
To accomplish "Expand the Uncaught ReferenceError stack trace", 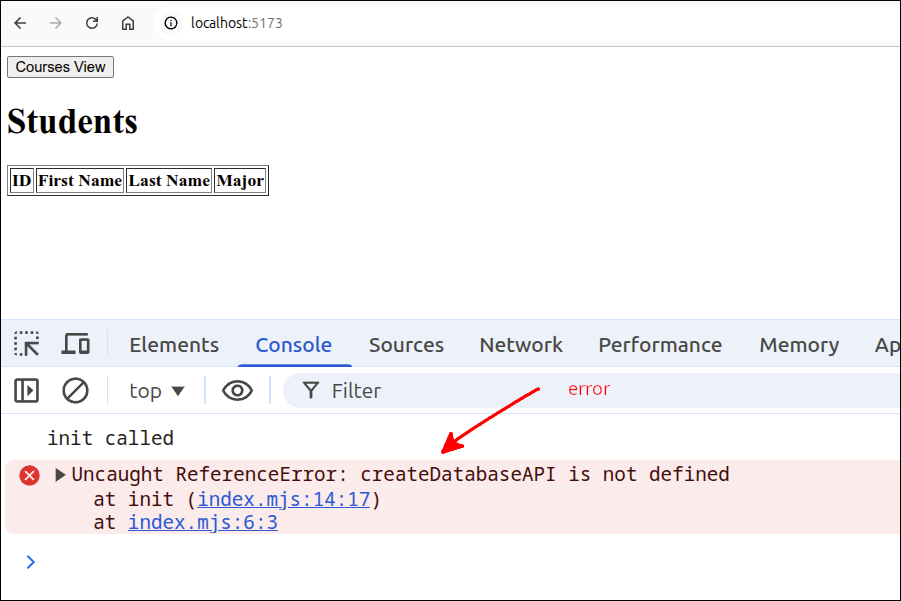I will coord(60,475).
